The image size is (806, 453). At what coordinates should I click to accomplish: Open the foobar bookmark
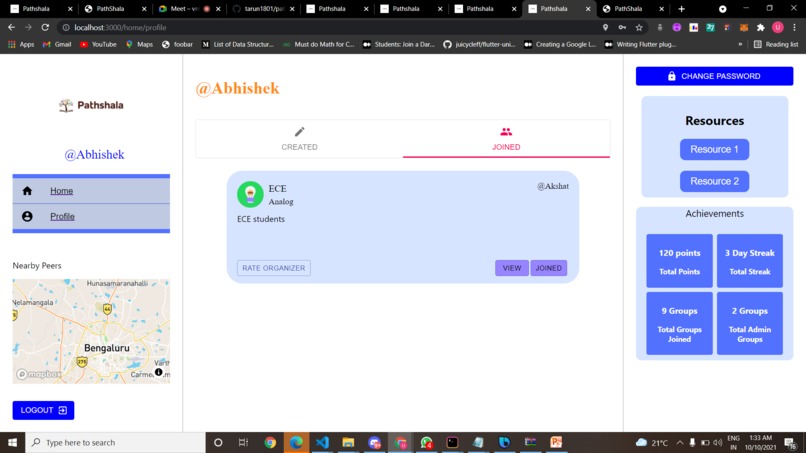(x=177, y=44)
